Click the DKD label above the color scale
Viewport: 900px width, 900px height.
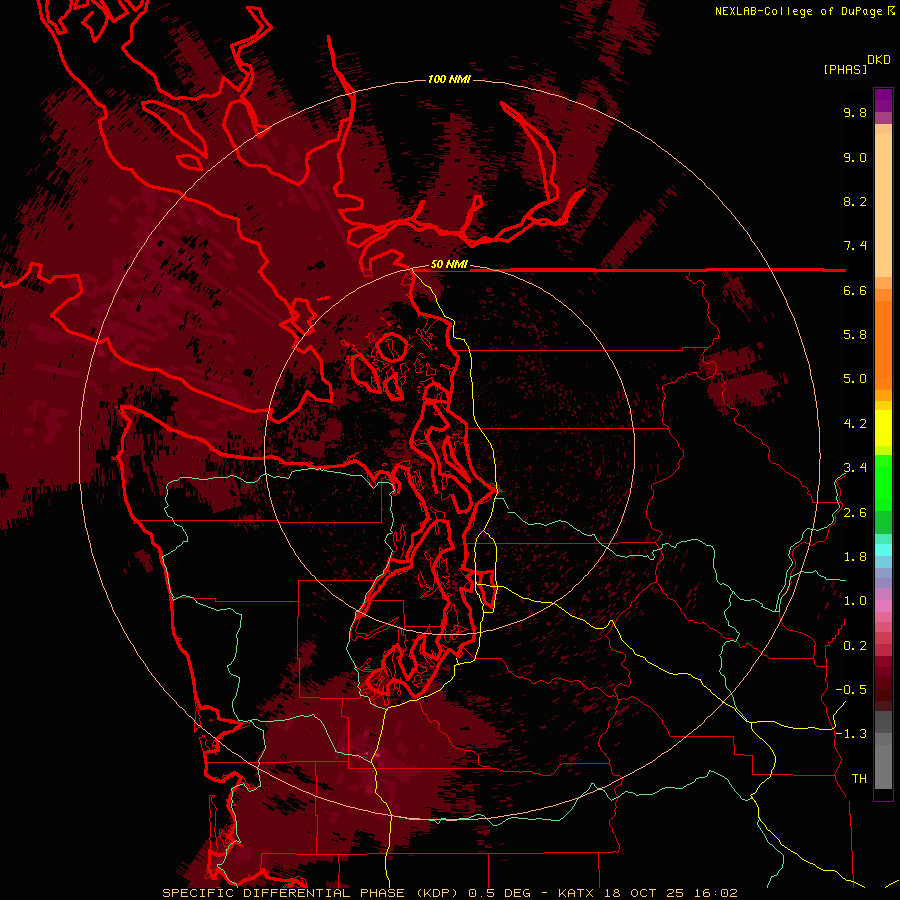(879, 60)
